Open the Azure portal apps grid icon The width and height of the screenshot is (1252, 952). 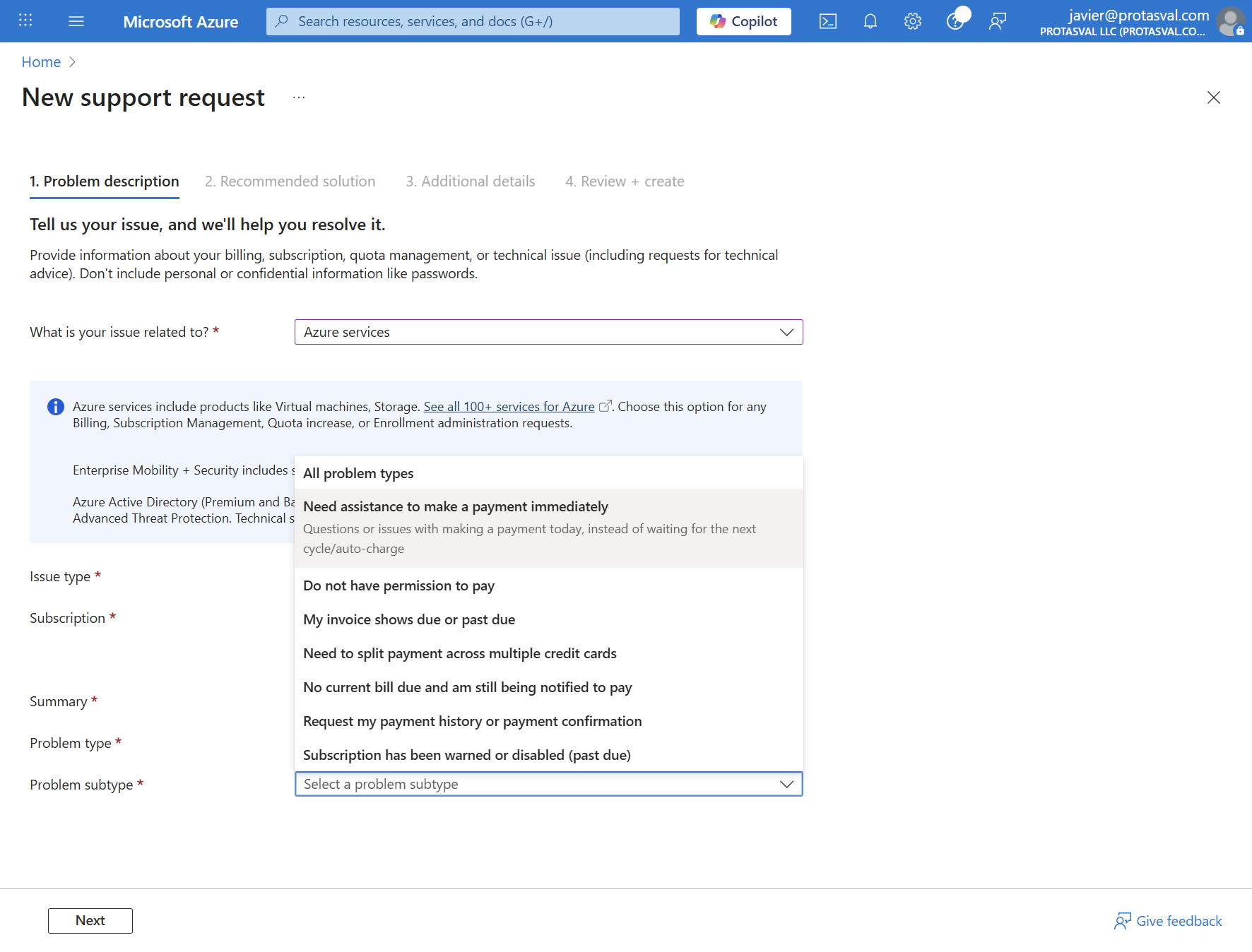coord(25,20)
